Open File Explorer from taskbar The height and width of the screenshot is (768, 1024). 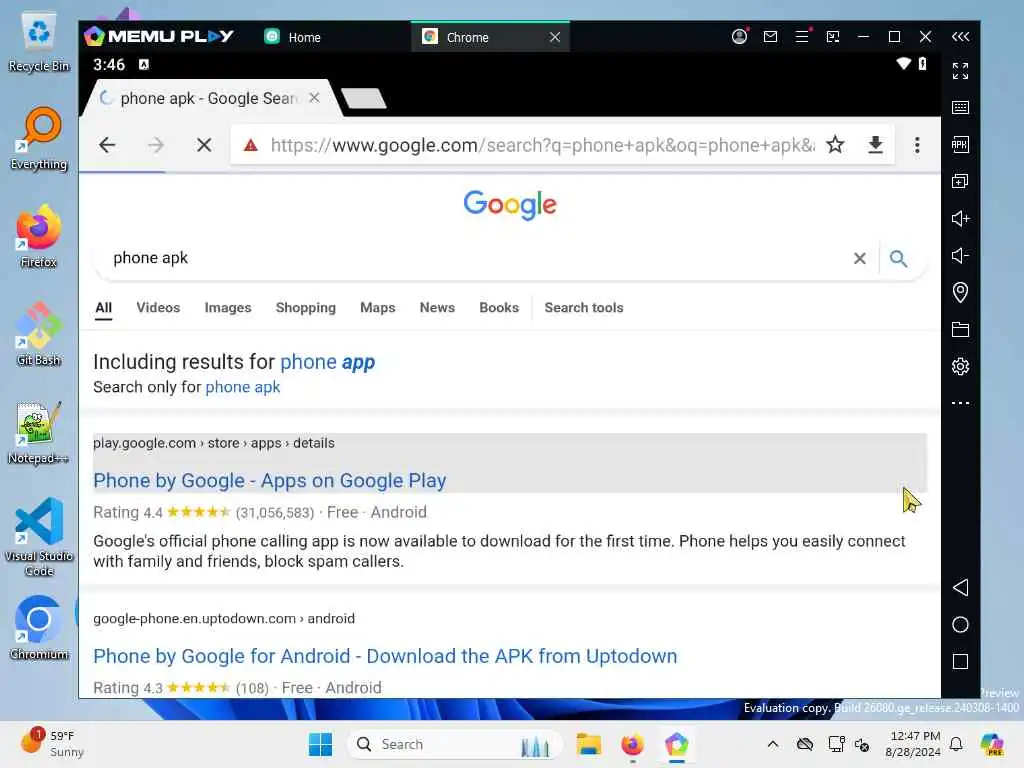pos(588,744)
